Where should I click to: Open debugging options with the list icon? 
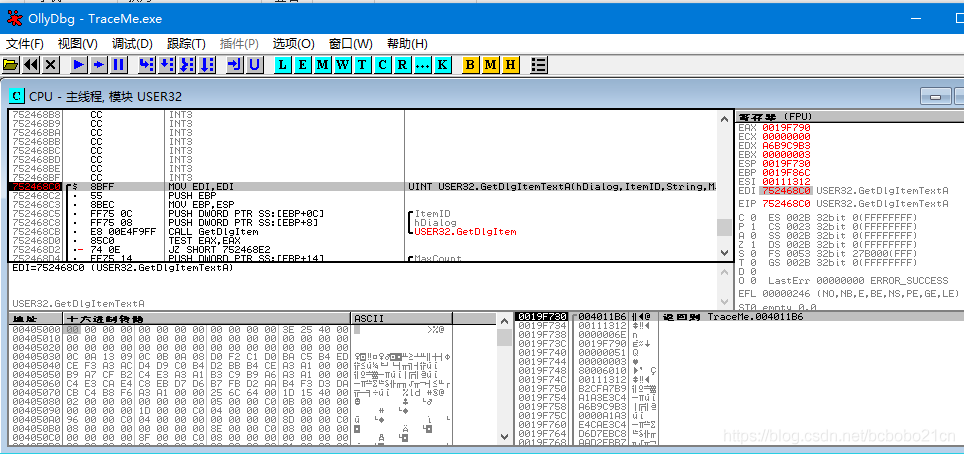coord(539,65)
